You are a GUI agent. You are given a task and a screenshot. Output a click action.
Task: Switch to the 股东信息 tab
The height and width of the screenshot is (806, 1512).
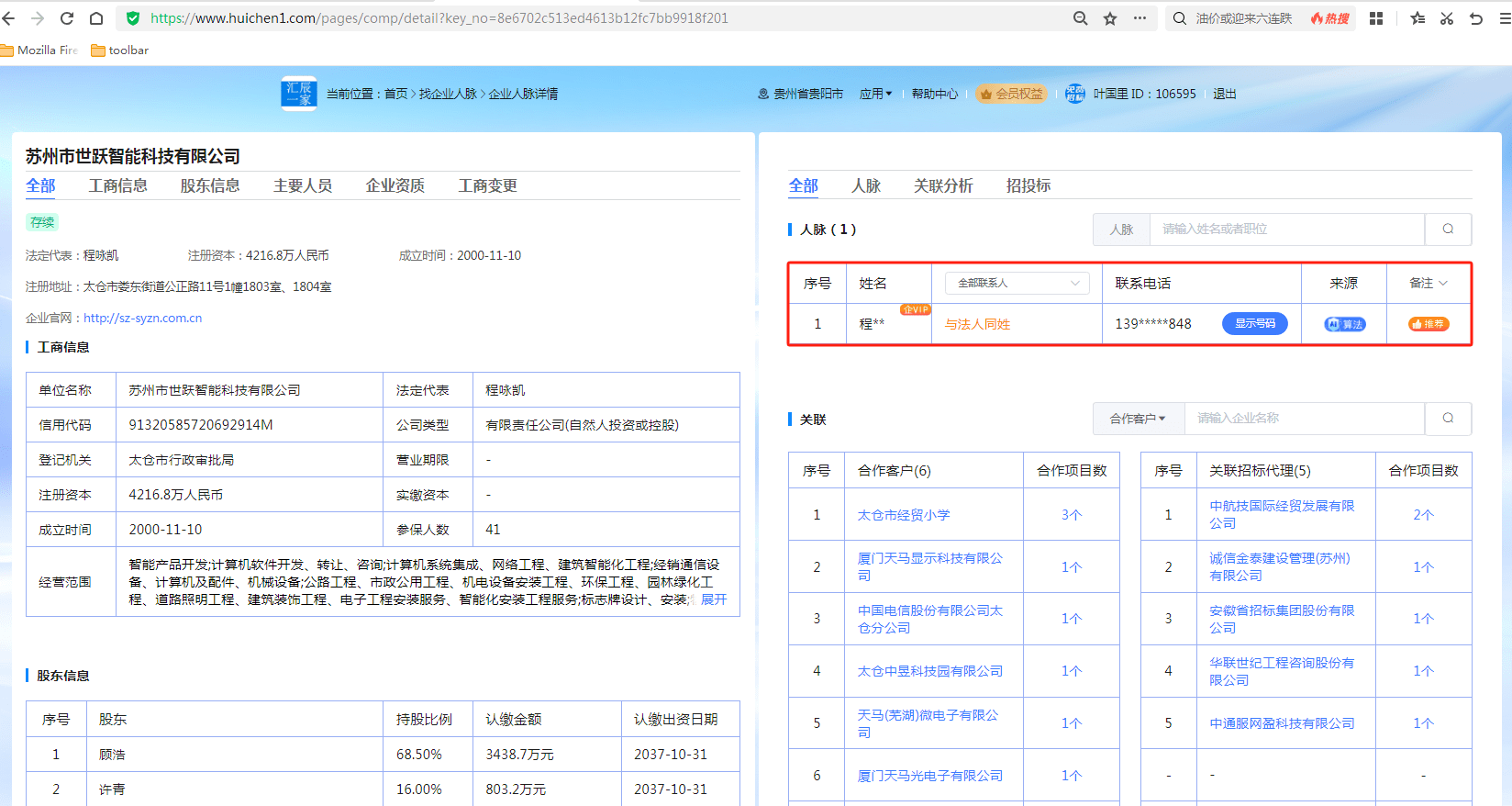pos(210,185)
